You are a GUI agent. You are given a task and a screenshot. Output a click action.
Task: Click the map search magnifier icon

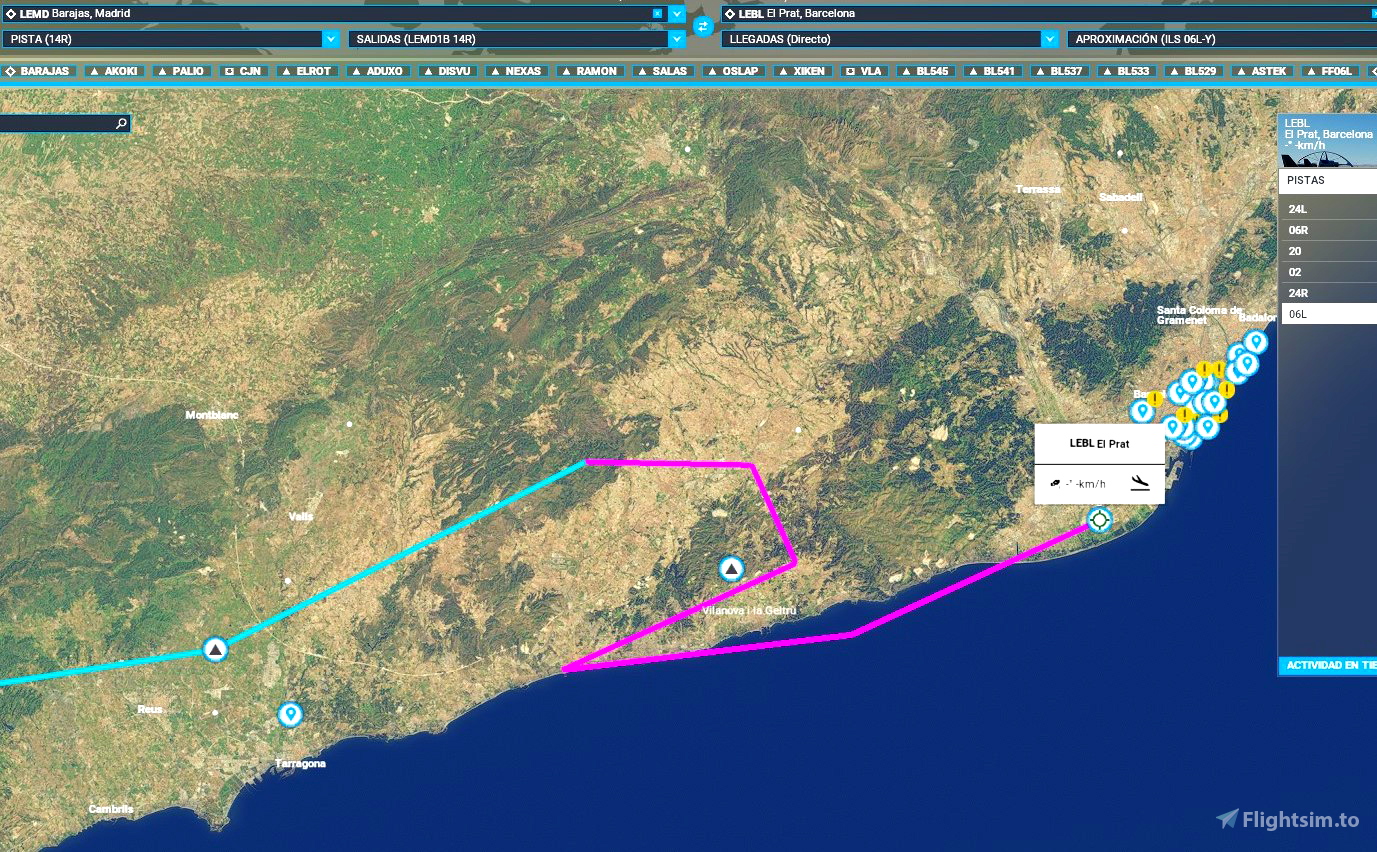coord(121,124)
